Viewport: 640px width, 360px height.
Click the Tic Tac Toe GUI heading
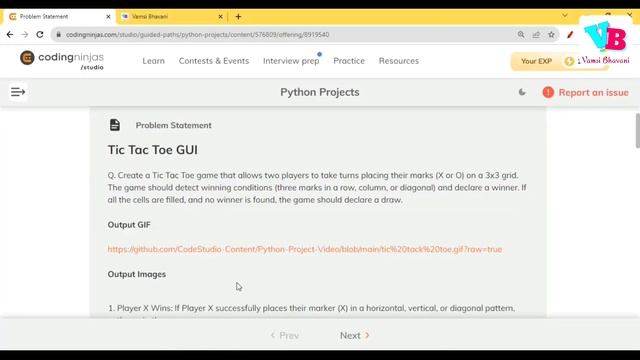pyautogui.click(x=153, y=150)
